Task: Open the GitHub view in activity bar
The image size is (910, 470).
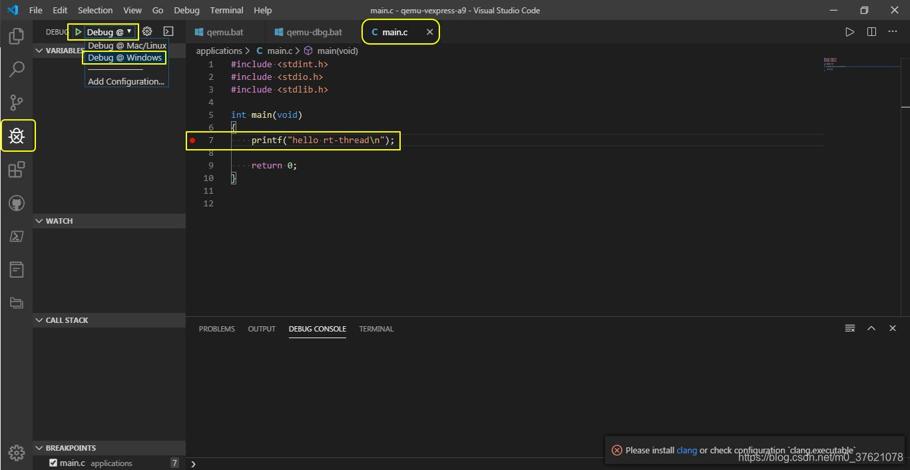Action: (x=17, y=203)
